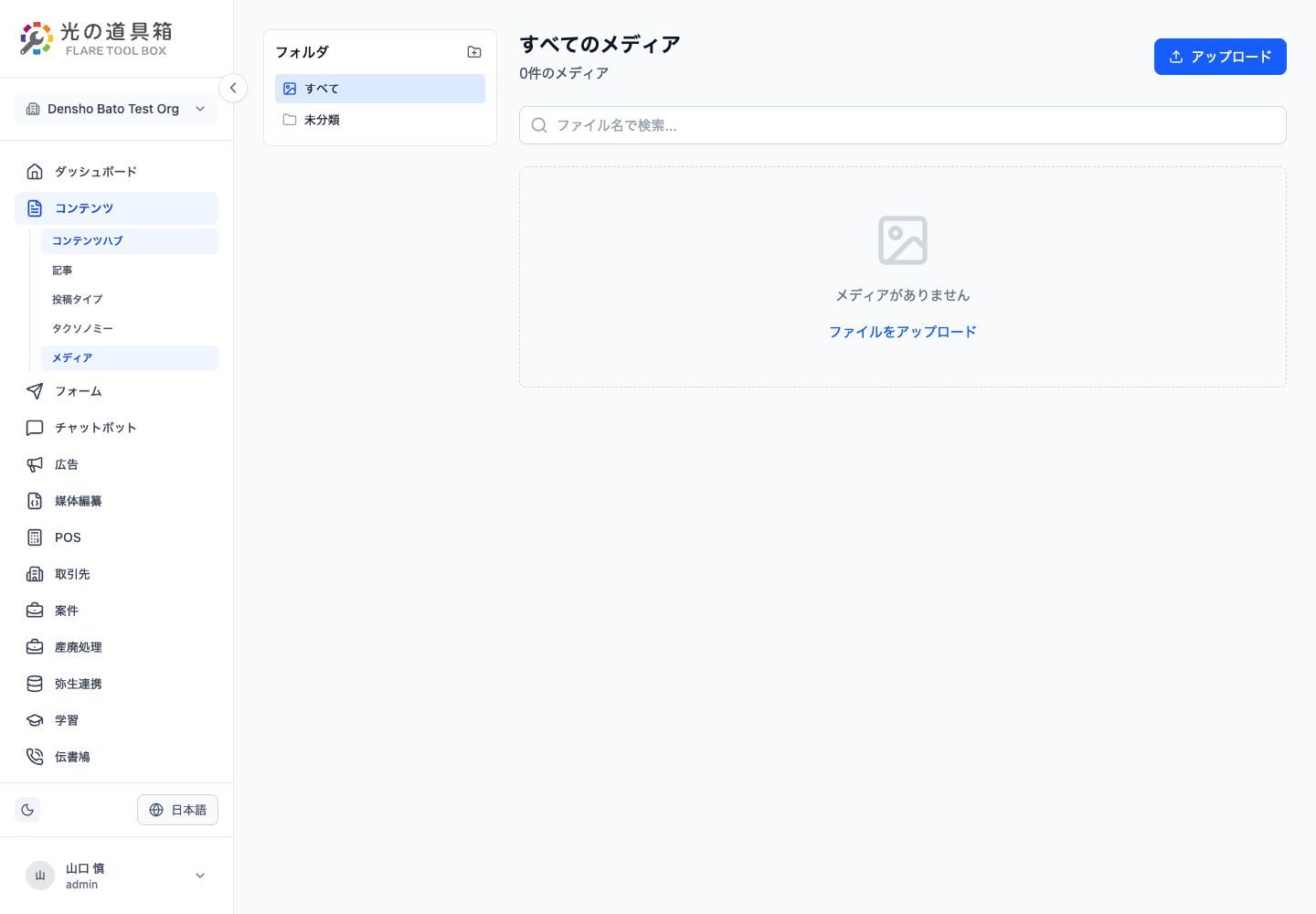Select the コンテンツ menu item
The width and height of the screenshot is (1316, 914).
click(116, 208)
